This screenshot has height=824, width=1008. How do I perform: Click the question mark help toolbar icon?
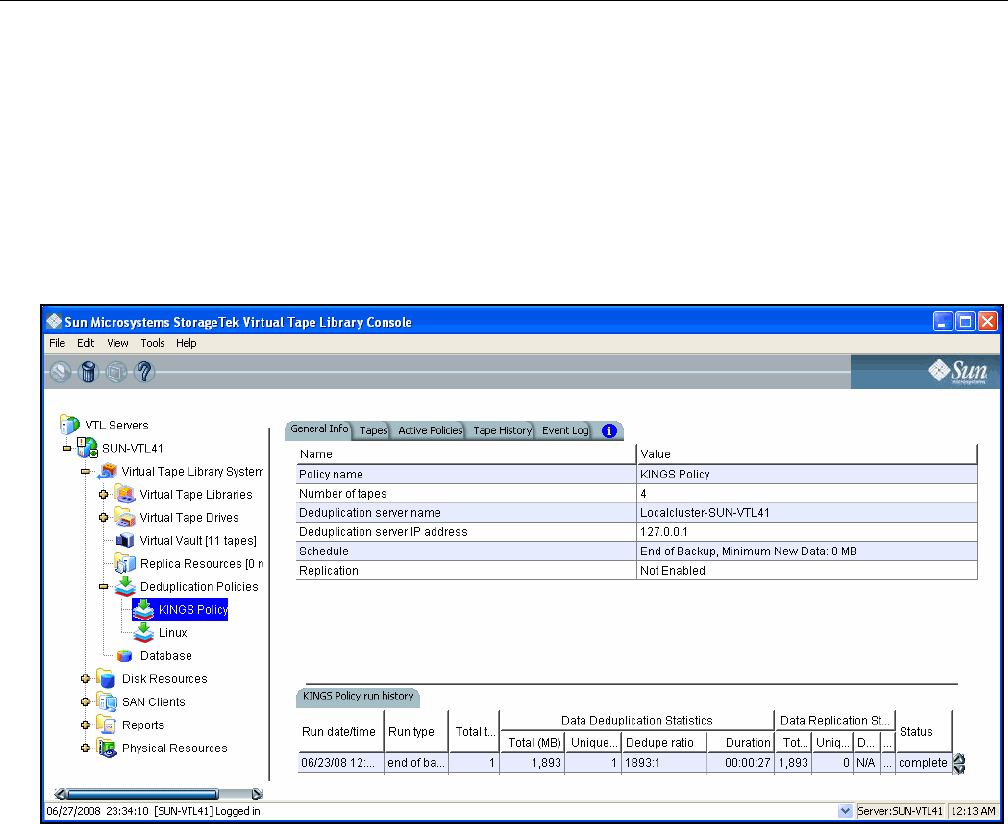[x=144, y=372]
